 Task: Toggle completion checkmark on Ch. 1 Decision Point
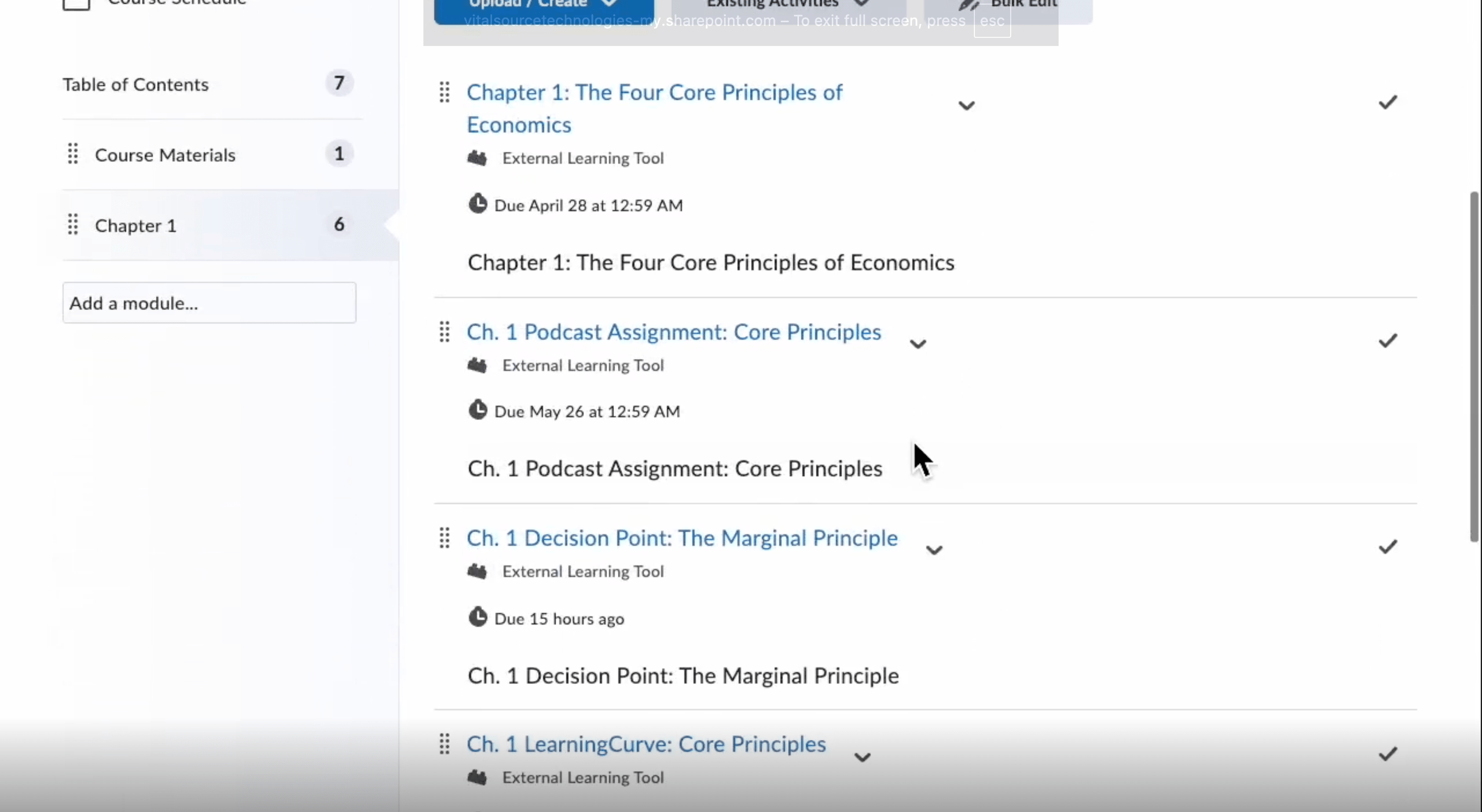pyautogui.click(x=1387, y=546)
